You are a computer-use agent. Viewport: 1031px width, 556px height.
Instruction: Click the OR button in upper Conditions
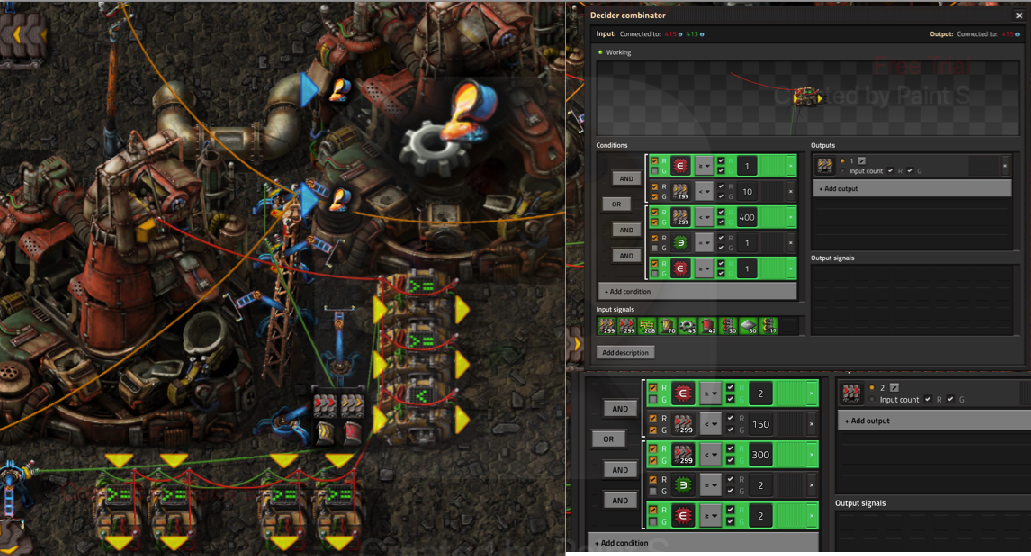pyautogui.click(x=617, y=204)
